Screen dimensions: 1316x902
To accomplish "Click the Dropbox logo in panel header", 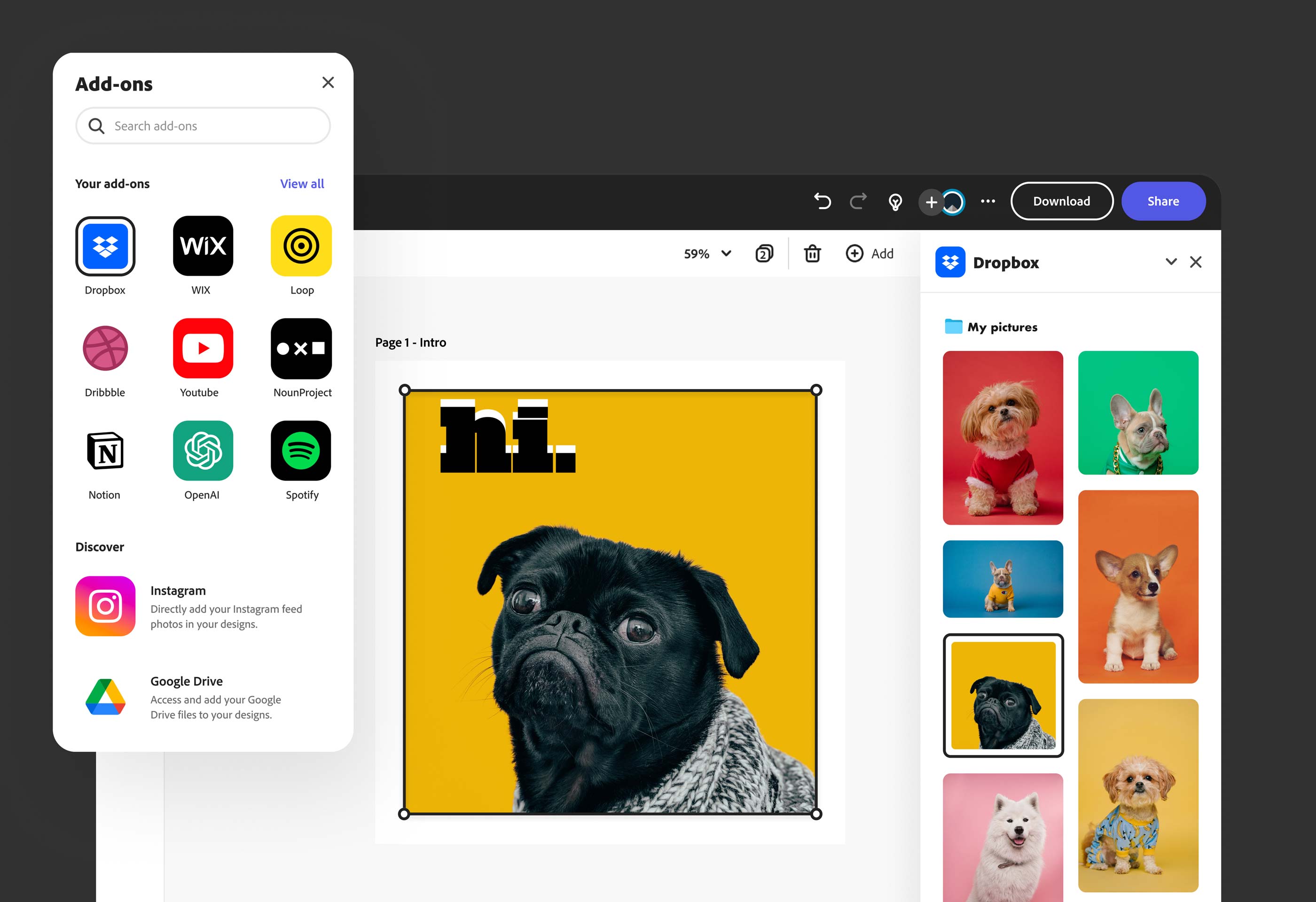I will pos(950,262).
